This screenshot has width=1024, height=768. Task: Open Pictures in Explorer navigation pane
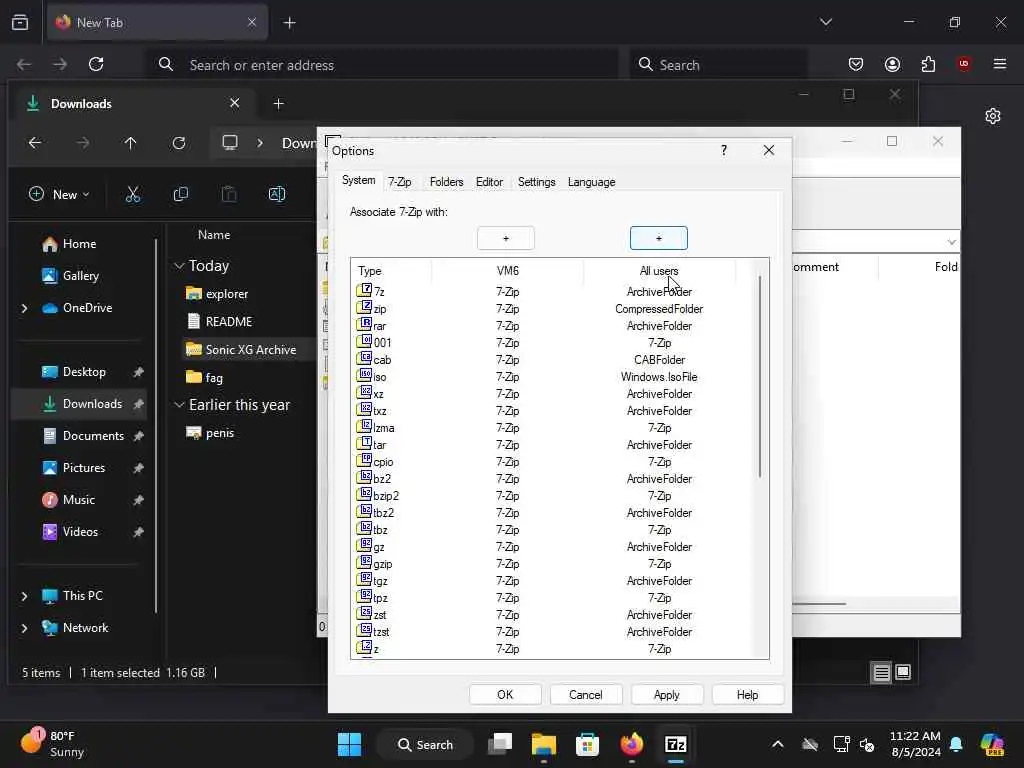coord(84,468)
